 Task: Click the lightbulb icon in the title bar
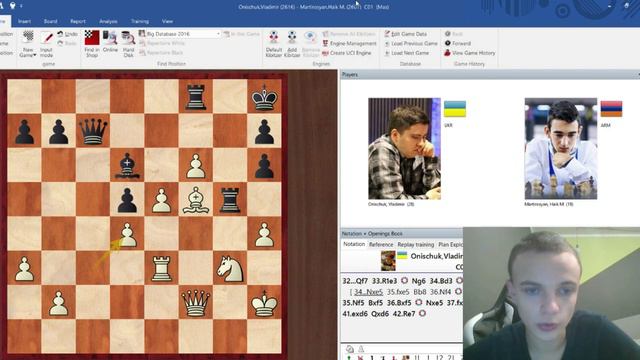pyautogui.click(x=13, y=5)
